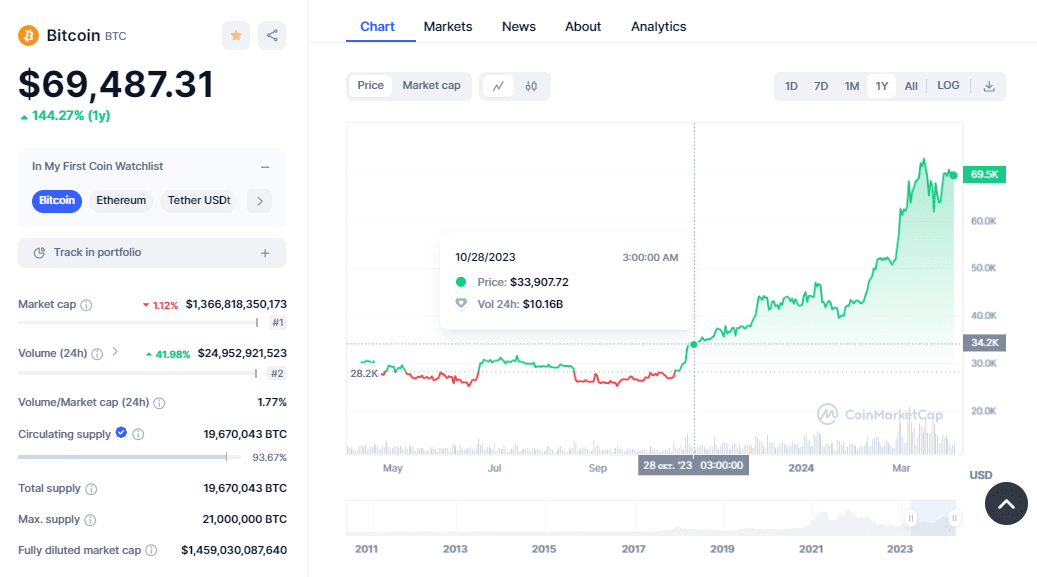Choose the 1D time range
Image resolution: width=1037 pixels, height=577 pixels.
pos(791,86)
